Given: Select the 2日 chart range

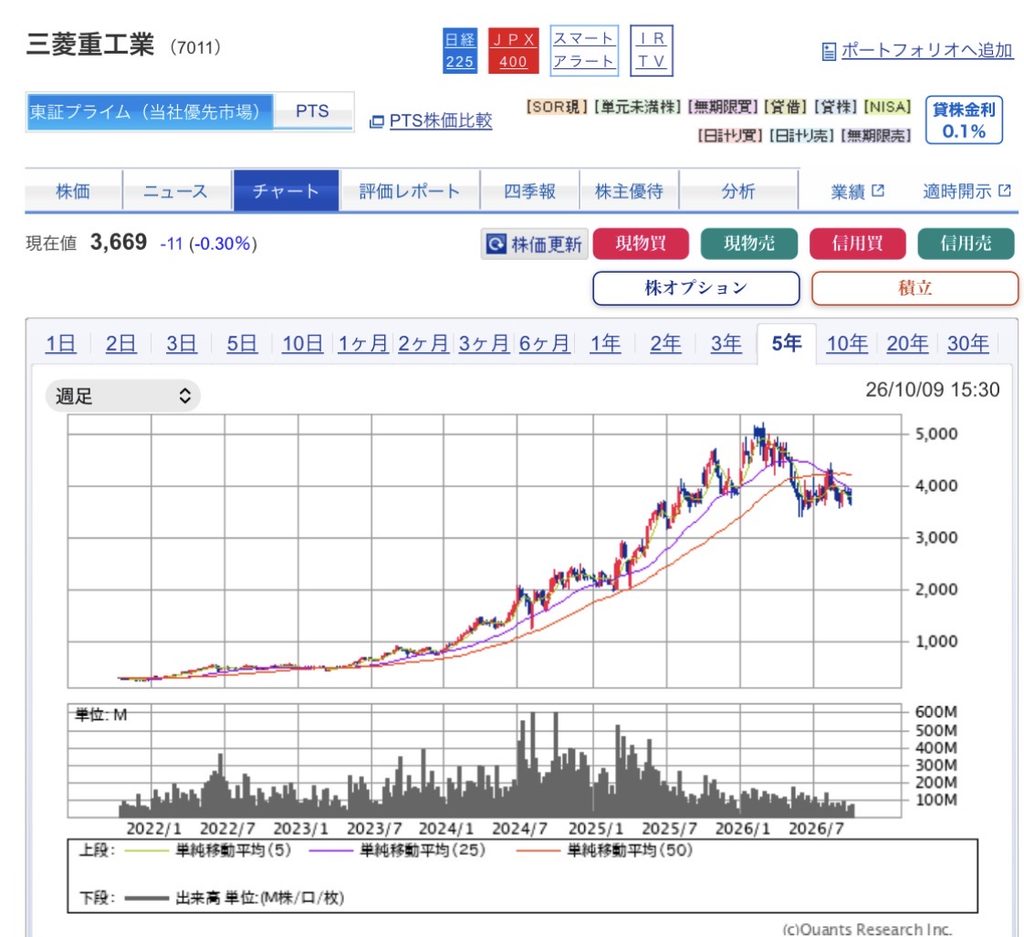Looking at the screenshot, I should click(x=121, y=343).
